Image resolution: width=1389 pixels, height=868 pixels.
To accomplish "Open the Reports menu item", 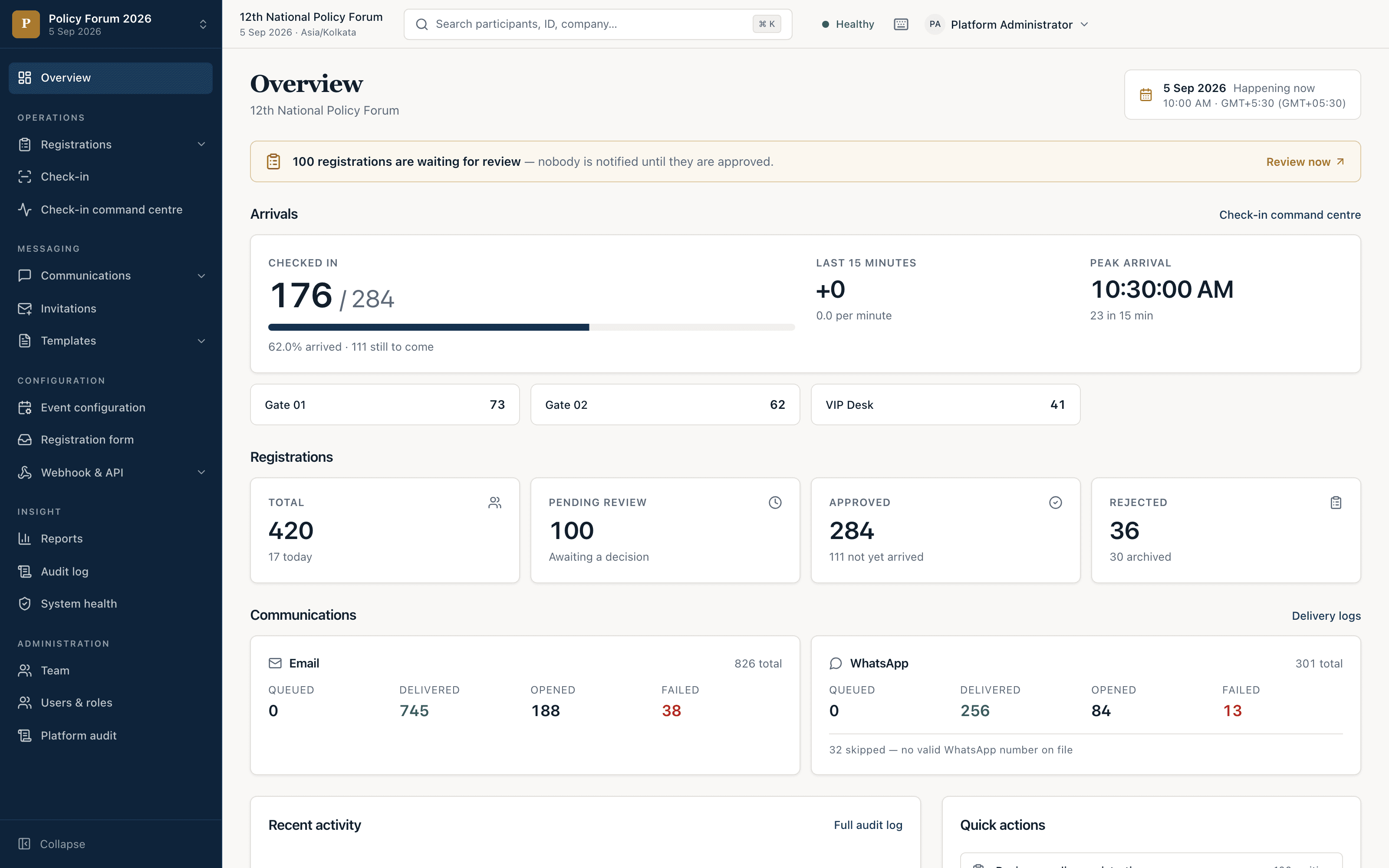I will tap(111, 539).
